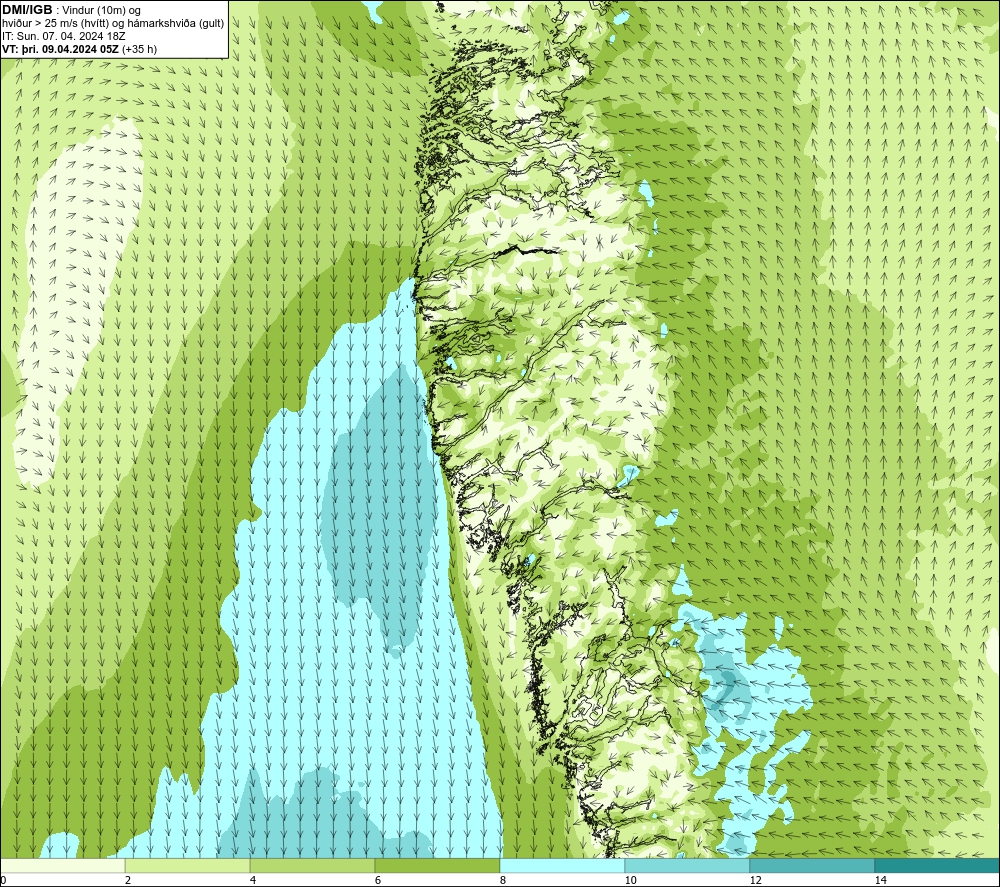Click the legend scale label '8'
Screen dimensions: 1000x887
click(503, 881)
